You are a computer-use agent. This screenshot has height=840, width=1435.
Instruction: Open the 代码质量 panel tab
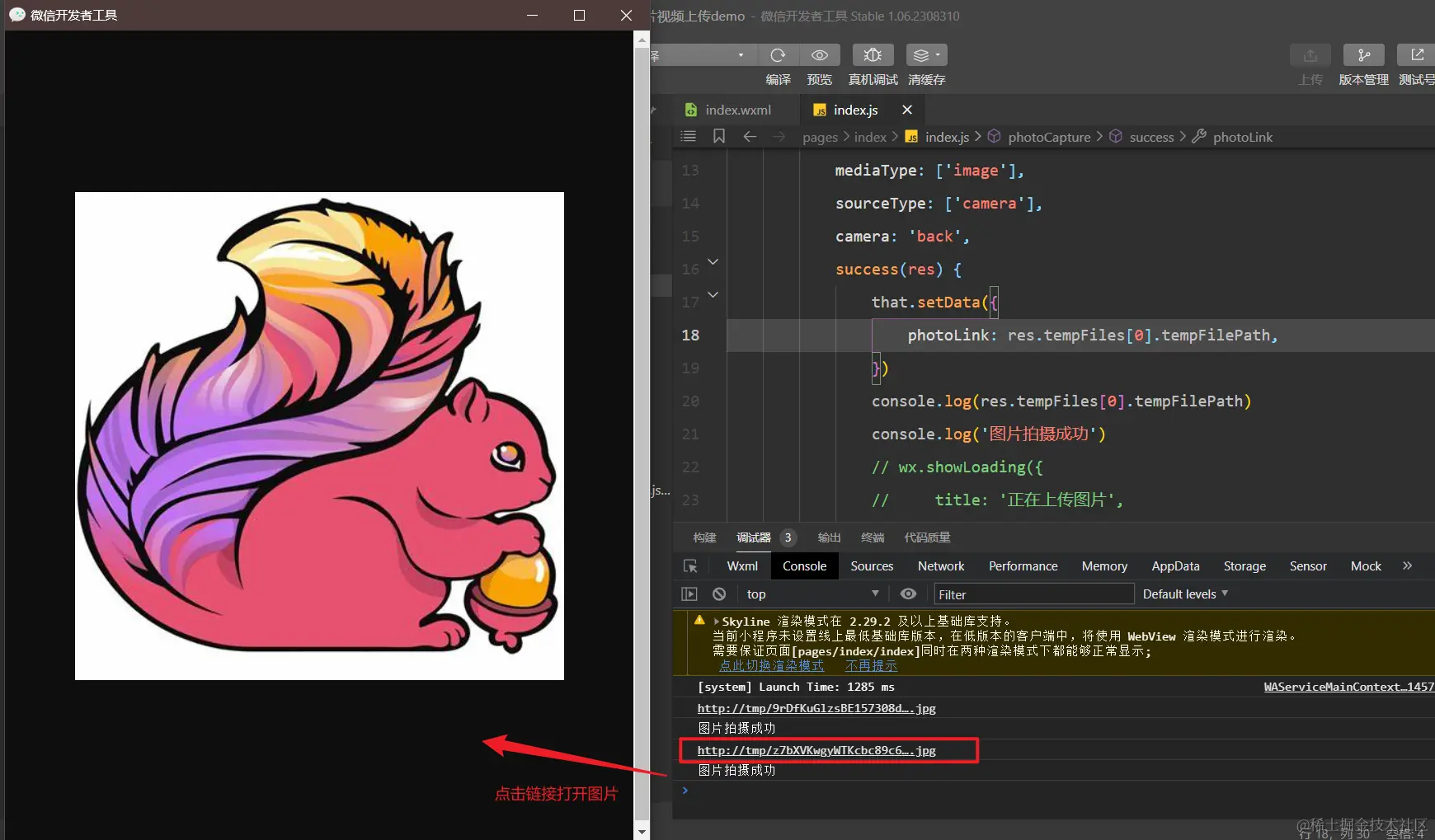pyautogui.click(x=927, y=537)
